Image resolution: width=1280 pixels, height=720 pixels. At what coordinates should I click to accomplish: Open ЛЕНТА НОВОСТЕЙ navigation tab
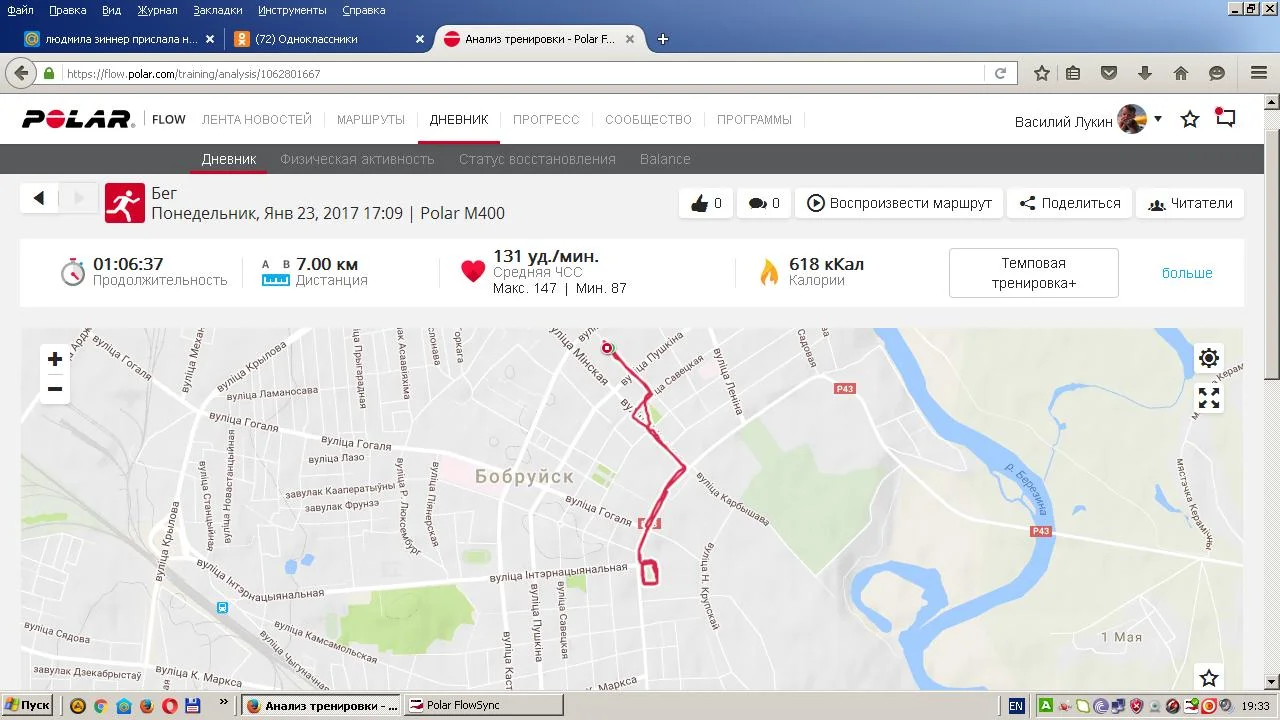tap(257, 119)
